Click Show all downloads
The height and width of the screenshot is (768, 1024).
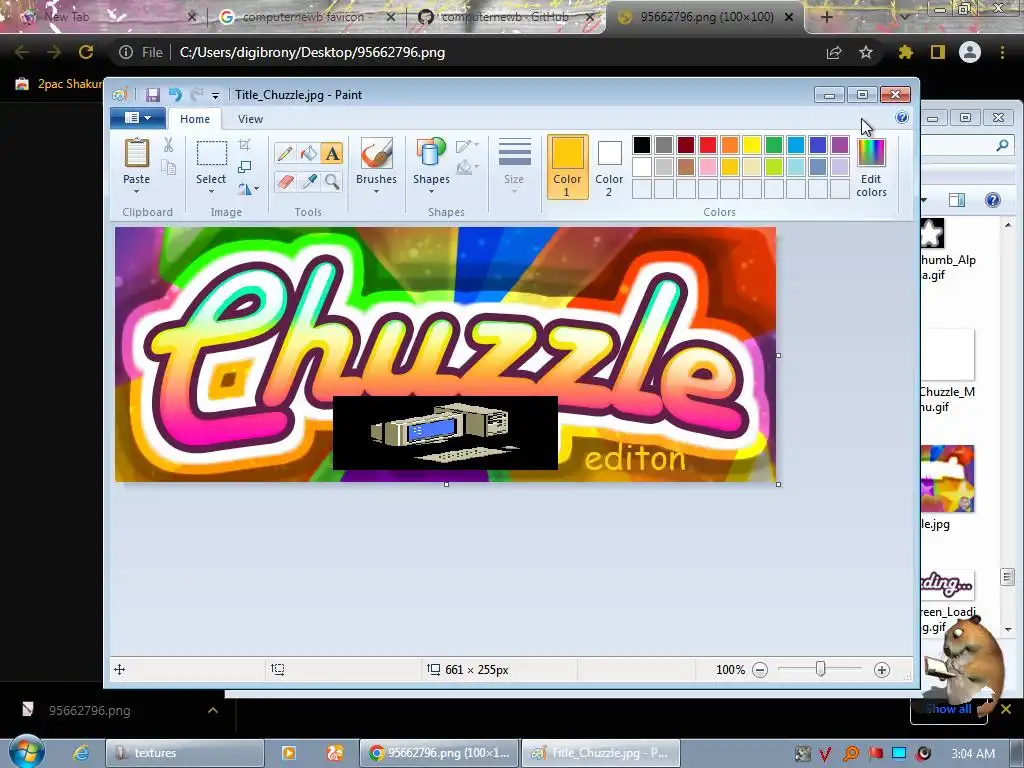coord(948,709)
